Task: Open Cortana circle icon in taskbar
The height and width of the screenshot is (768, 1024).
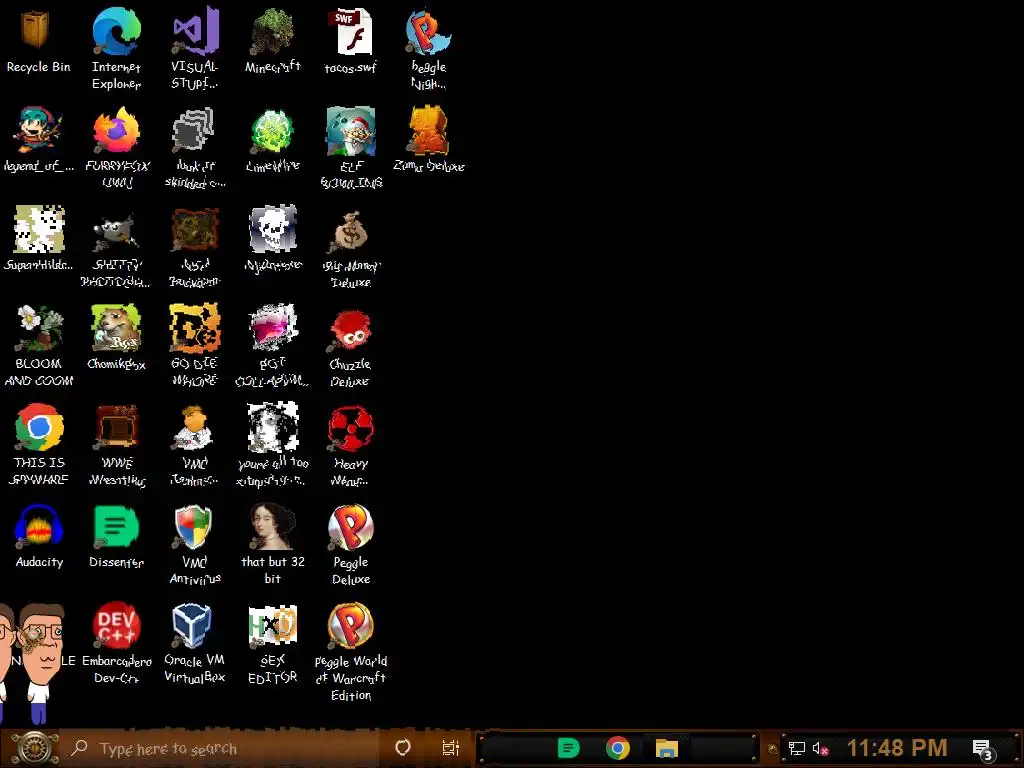Action: 403,748
